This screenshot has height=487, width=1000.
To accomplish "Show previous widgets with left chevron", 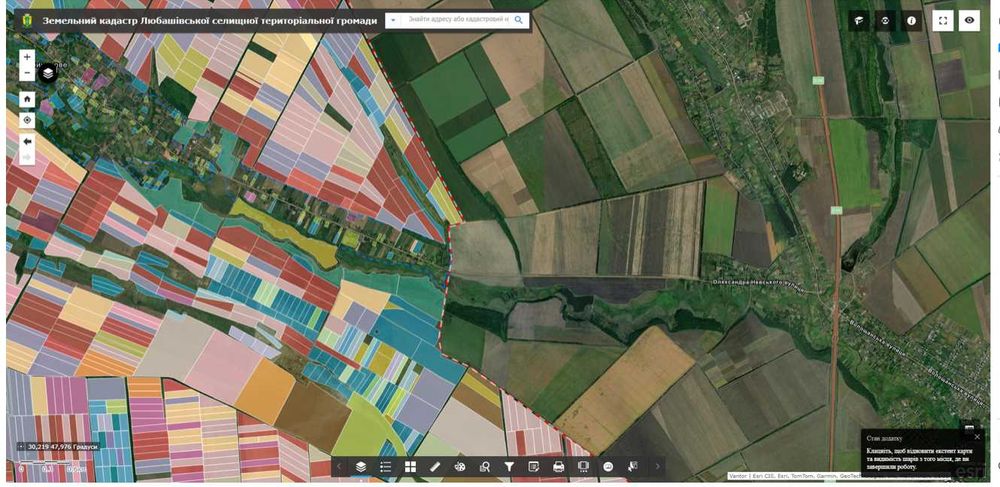I will 339,467.
